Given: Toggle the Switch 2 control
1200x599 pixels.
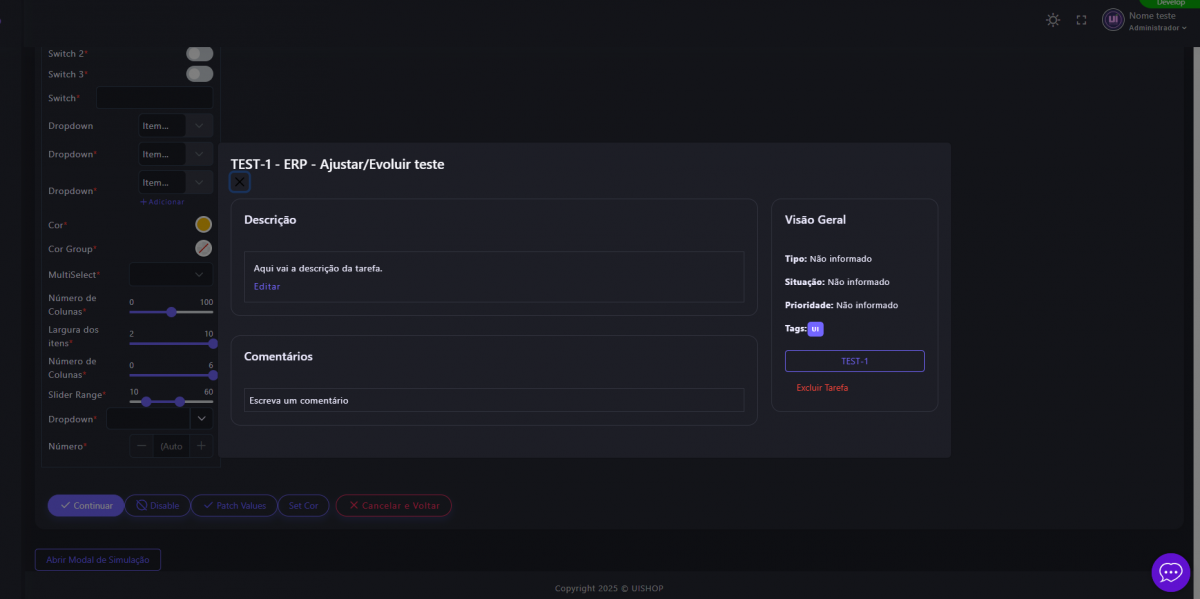Looking at the screenshot, I should click(x=200, y=53).
